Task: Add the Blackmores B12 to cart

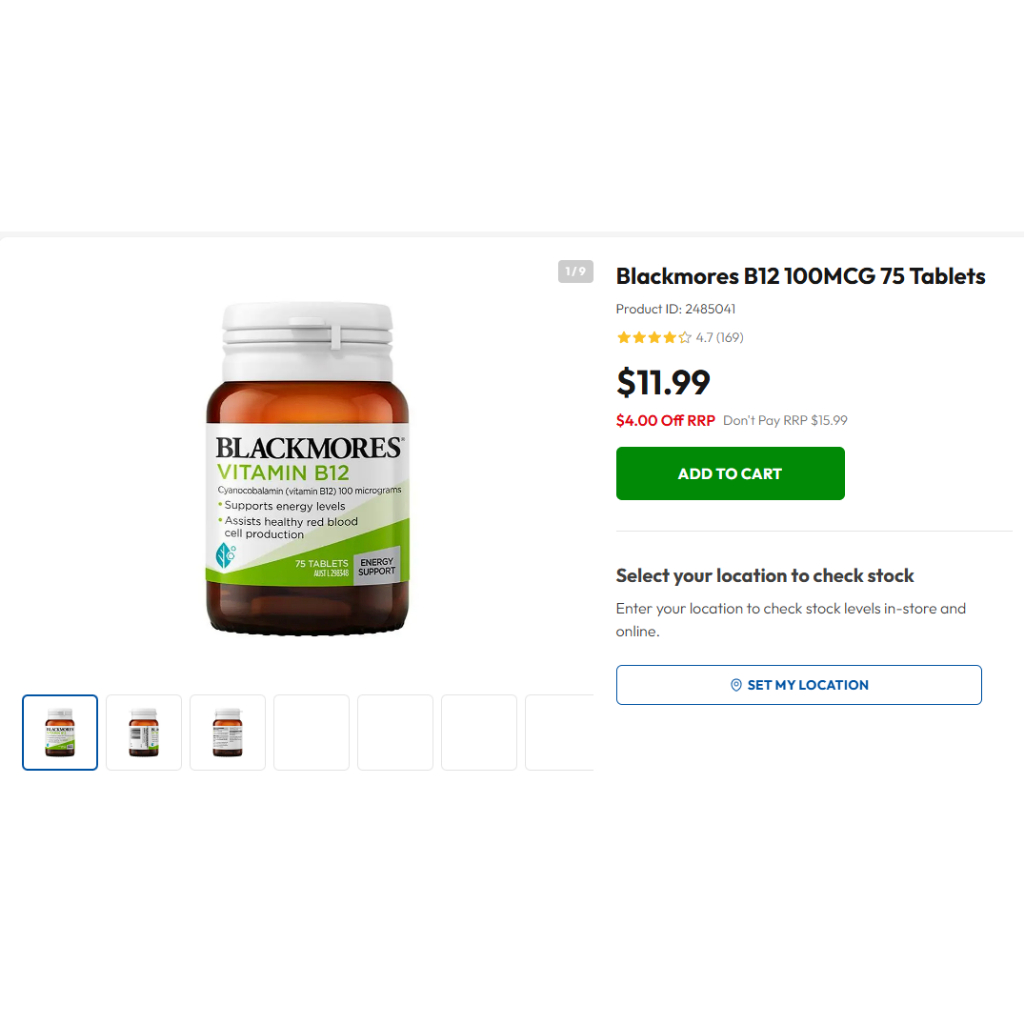Action: pos(730,473)
